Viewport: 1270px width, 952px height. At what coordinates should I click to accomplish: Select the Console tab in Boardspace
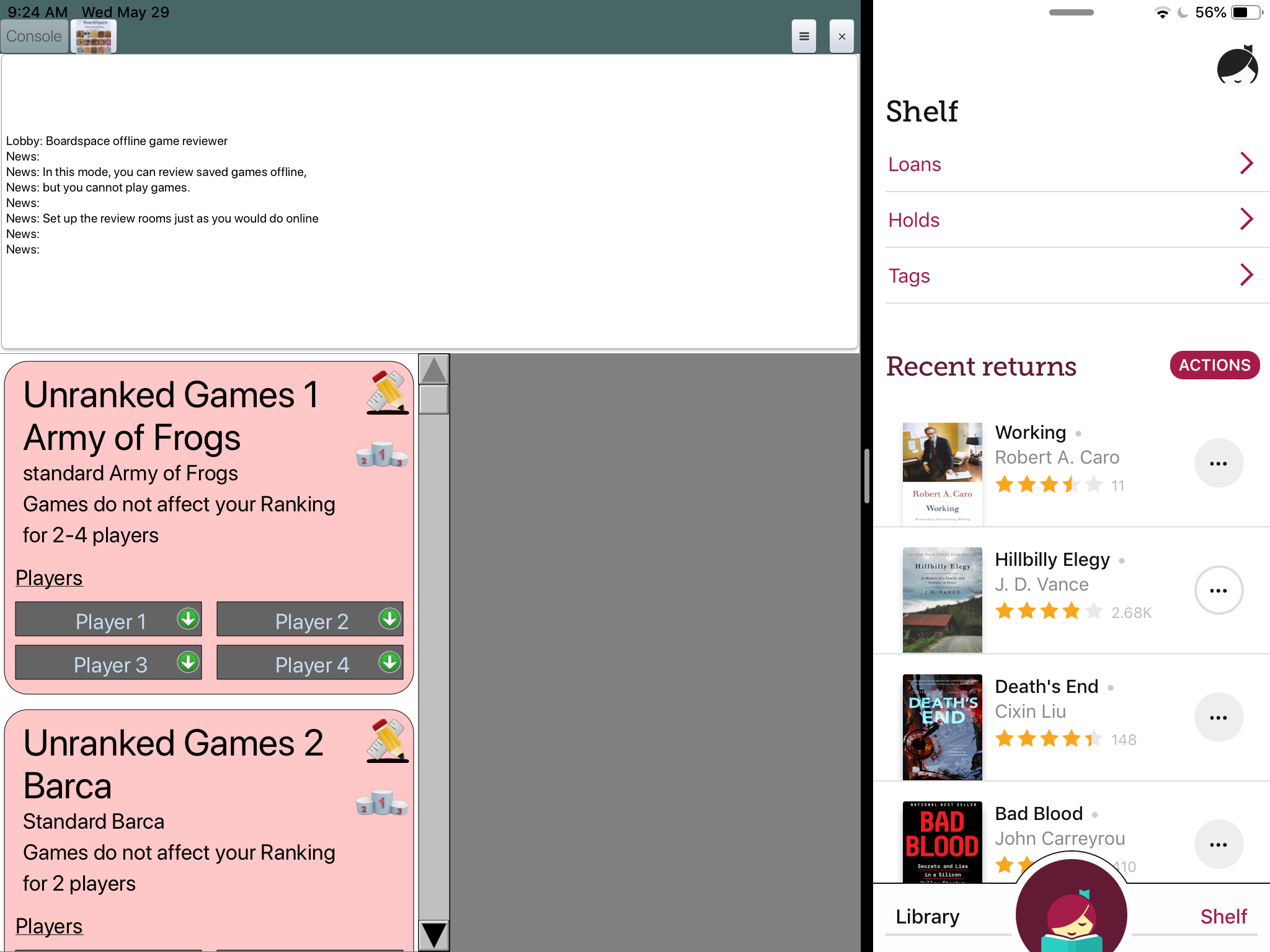[34, 36]
